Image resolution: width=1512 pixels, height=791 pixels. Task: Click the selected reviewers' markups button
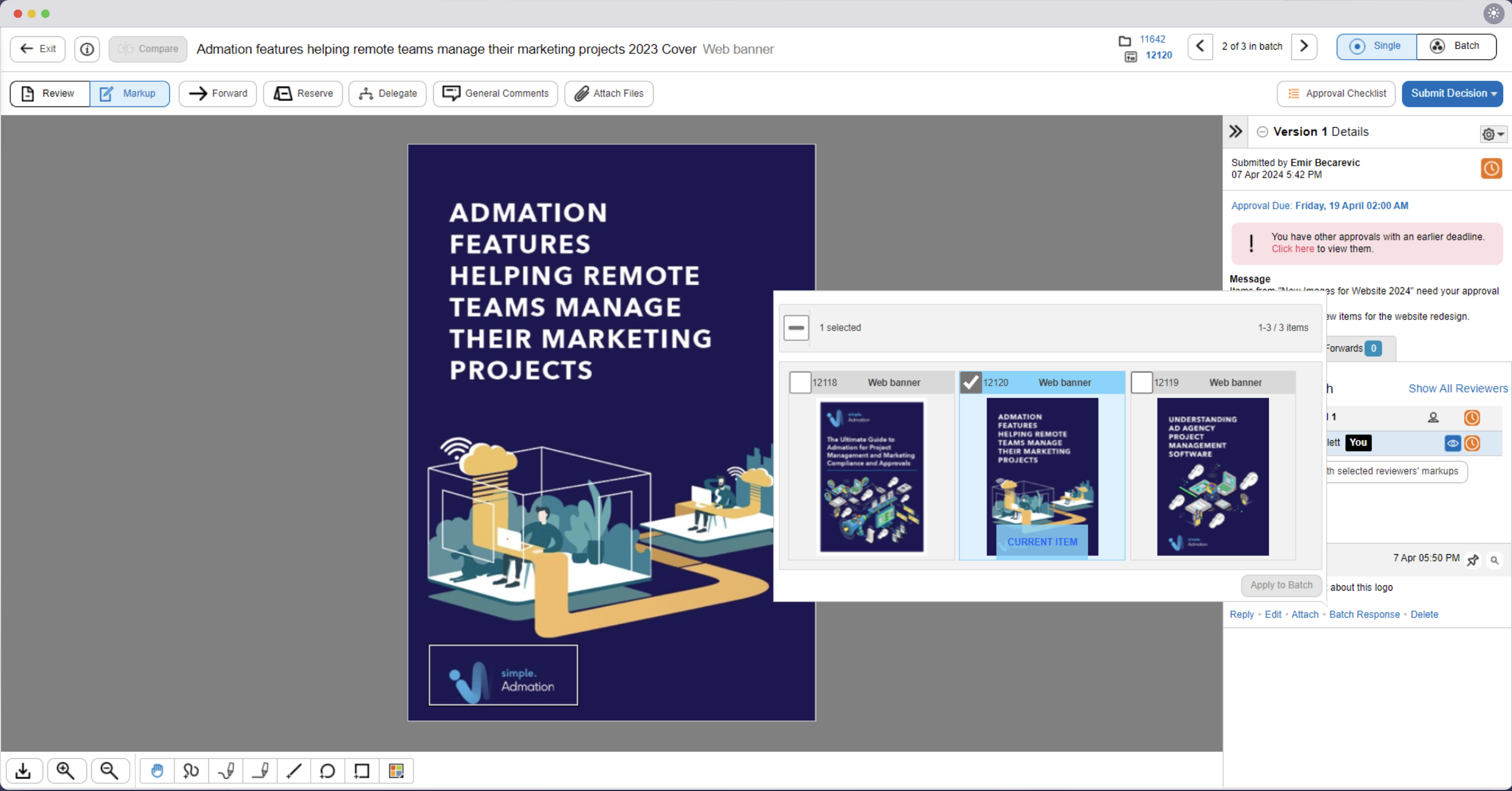pyautogui.click(x=1396, y=471)
